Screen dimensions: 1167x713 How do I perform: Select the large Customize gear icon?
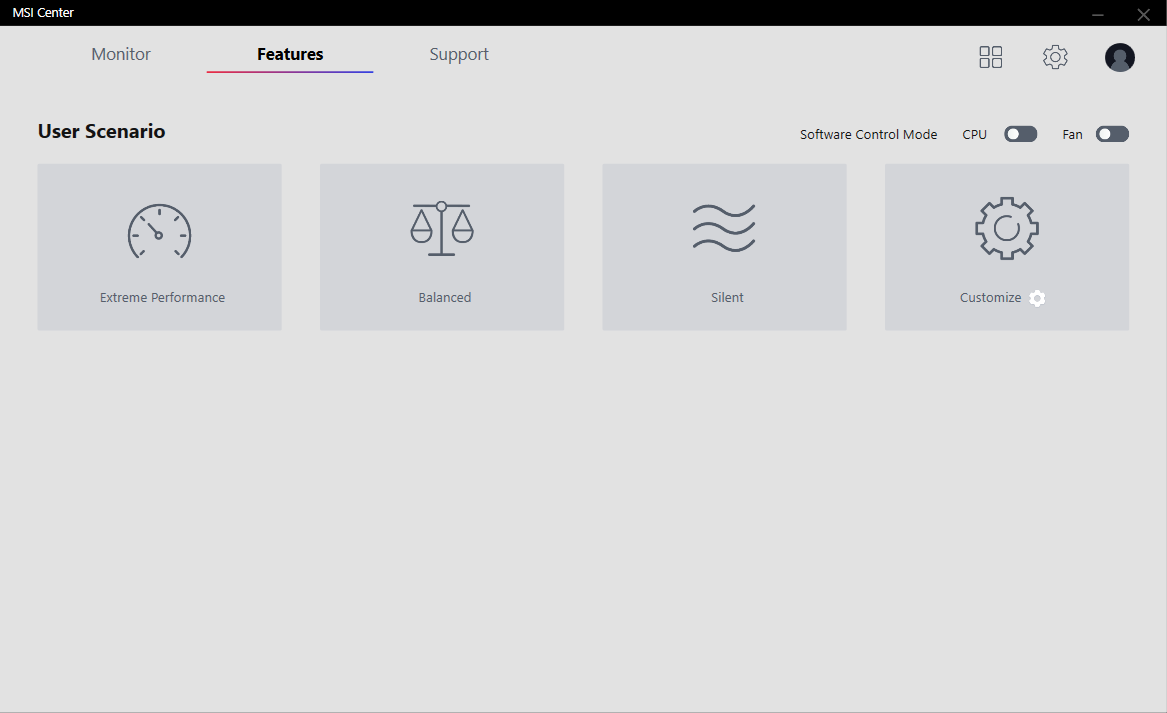(1006, 228)
